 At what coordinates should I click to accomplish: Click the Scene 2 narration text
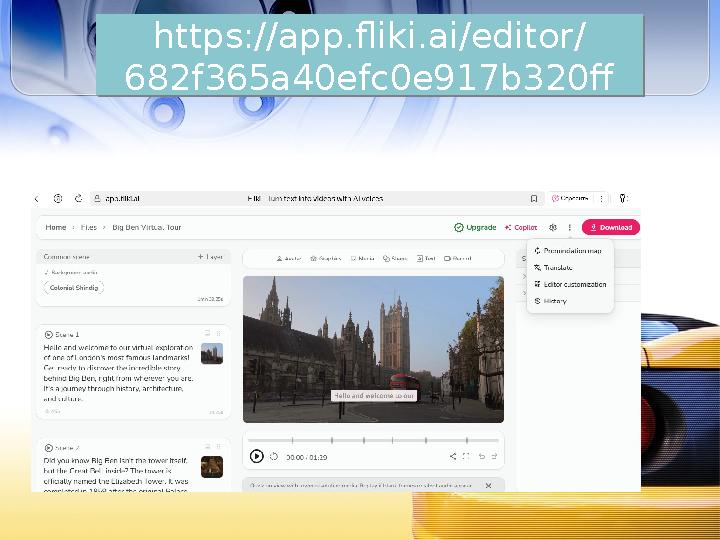pos(116,474)
